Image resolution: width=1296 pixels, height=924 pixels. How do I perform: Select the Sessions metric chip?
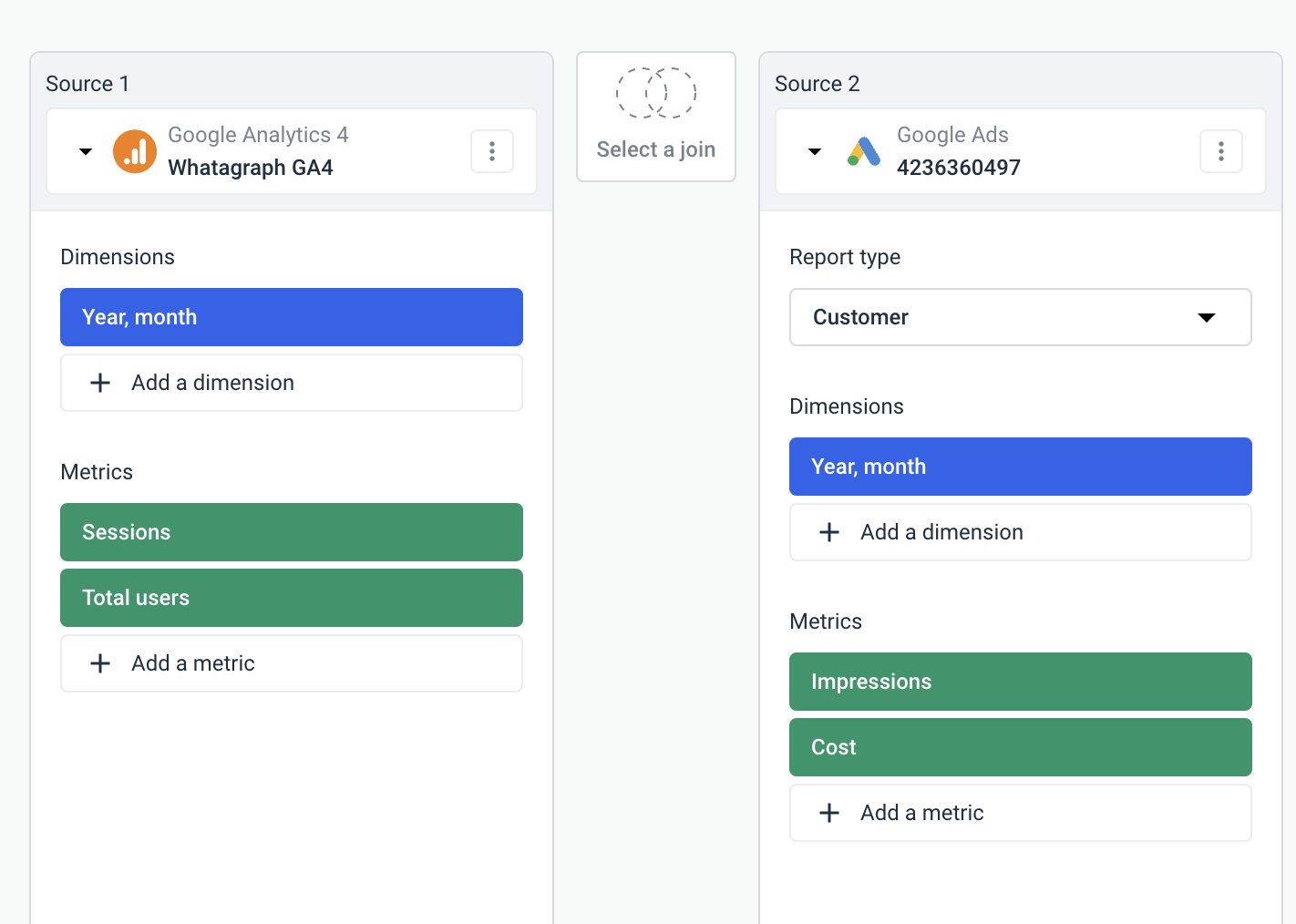coord(291,532)
